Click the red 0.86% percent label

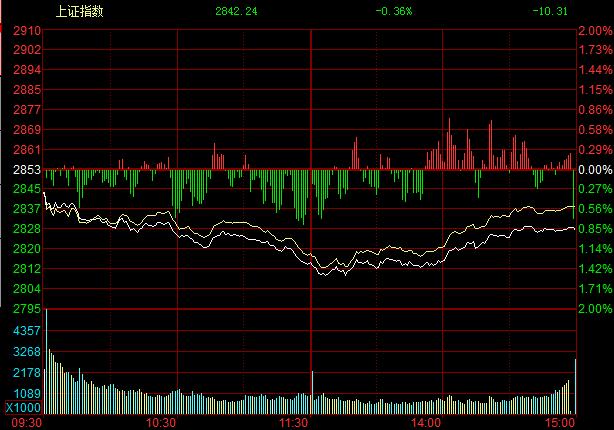[x=595, y=110]
